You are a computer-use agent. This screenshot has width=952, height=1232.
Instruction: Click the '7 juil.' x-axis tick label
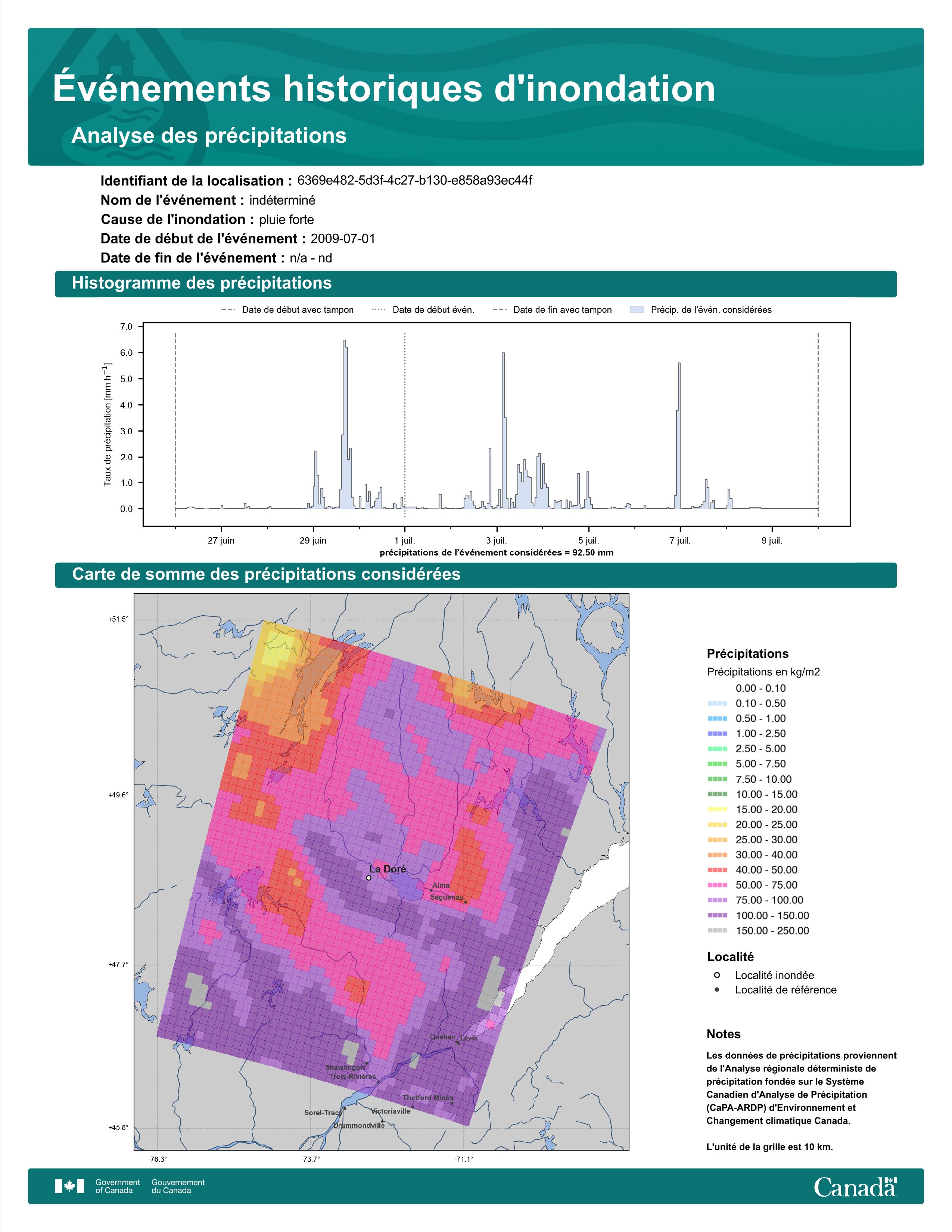680,541
